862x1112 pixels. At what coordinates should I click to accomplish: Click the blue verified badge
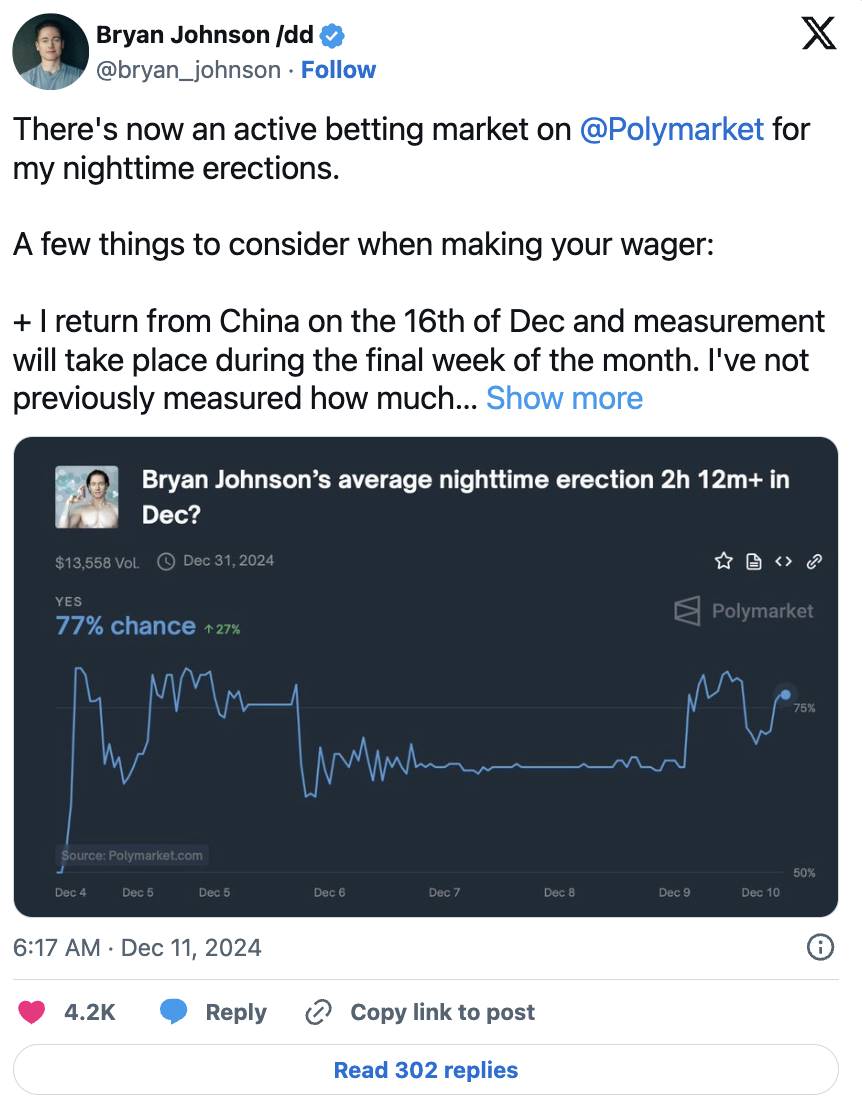click(x=333, y=38)
